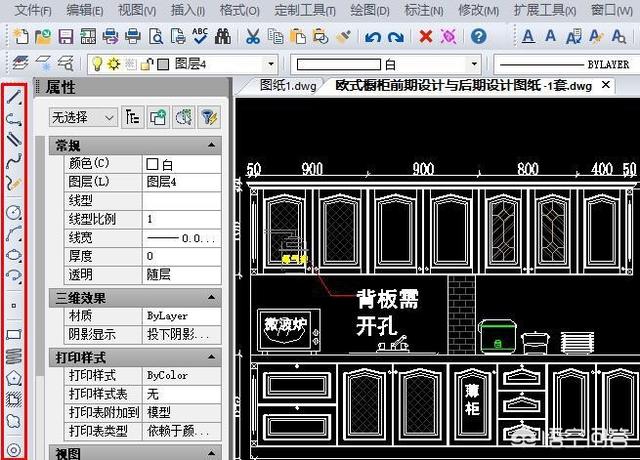Open the 无选择 selection dropdown
This screenshot has width=640, height=460.
click(x=83, y=118)
